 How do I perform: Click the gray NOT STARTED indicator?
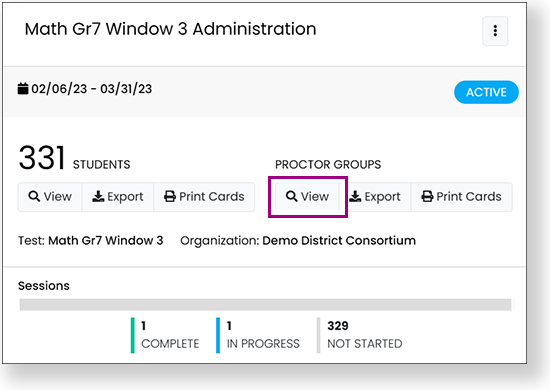click(318, 335)
